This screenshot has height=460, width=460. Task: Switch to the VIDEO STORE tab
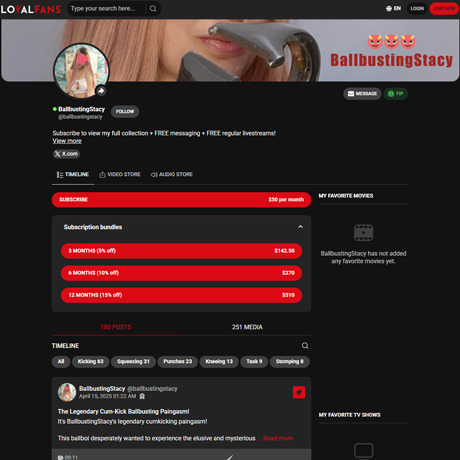(120, 174)
